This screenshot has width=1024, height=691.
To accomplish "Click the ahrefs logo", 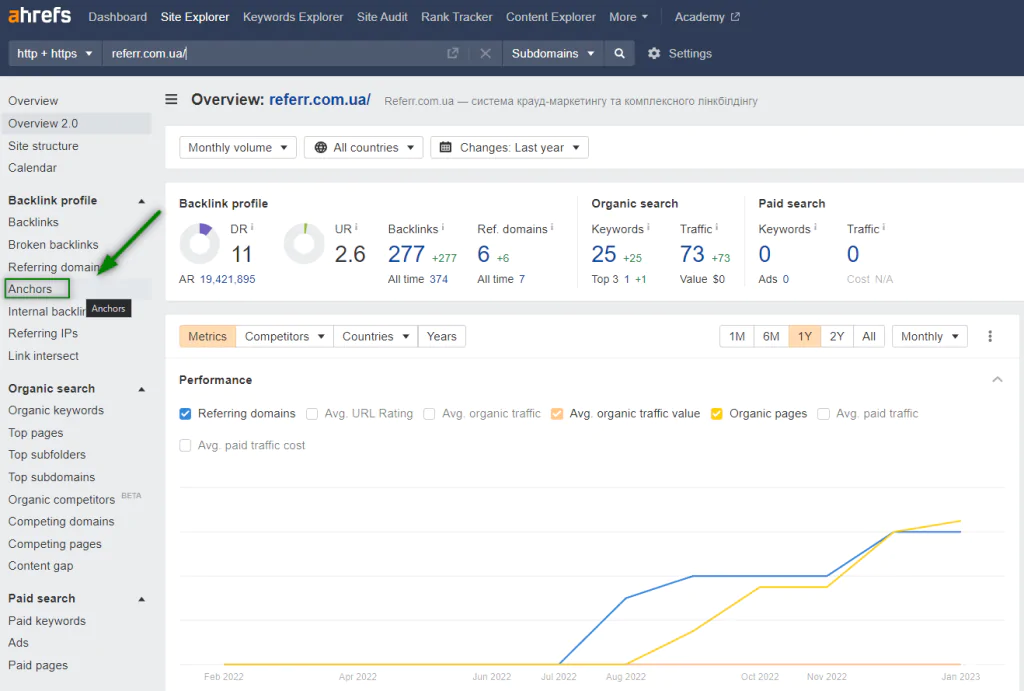I will pyautogui.click(x=39, y=14).
